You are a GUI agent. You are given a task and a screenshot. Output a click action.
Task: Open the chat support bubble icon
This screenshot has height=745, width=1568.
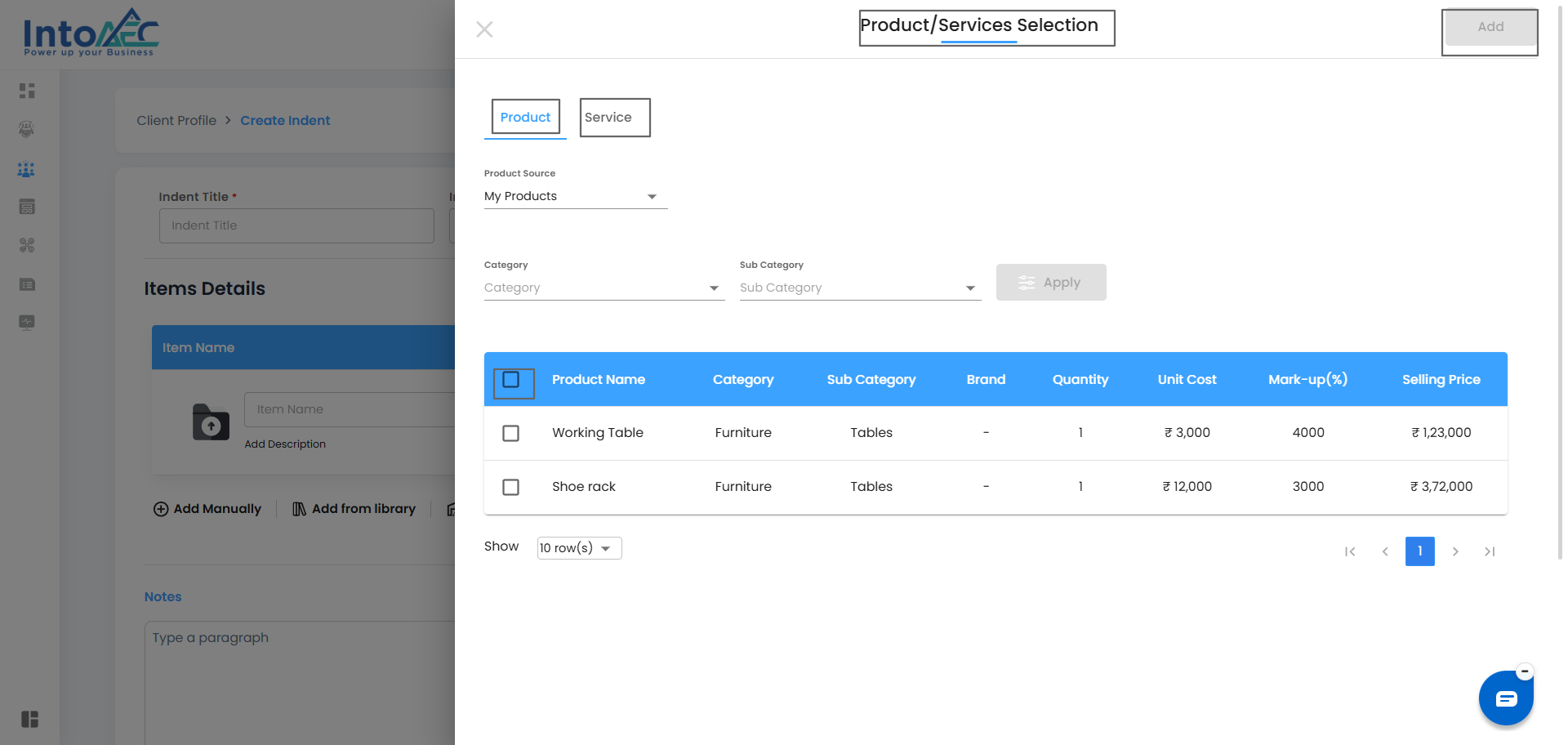pos(1505,698)
